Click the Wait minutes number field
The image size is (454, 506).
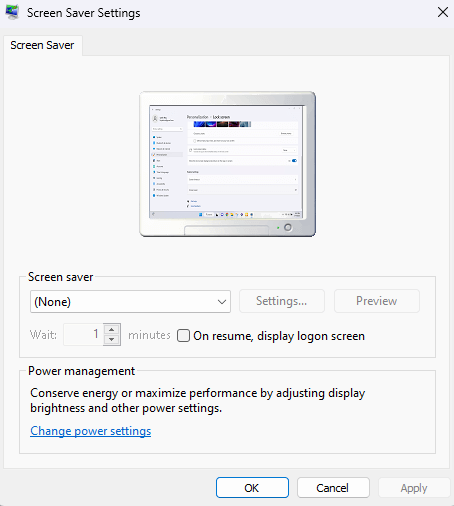tap(83, 334)
